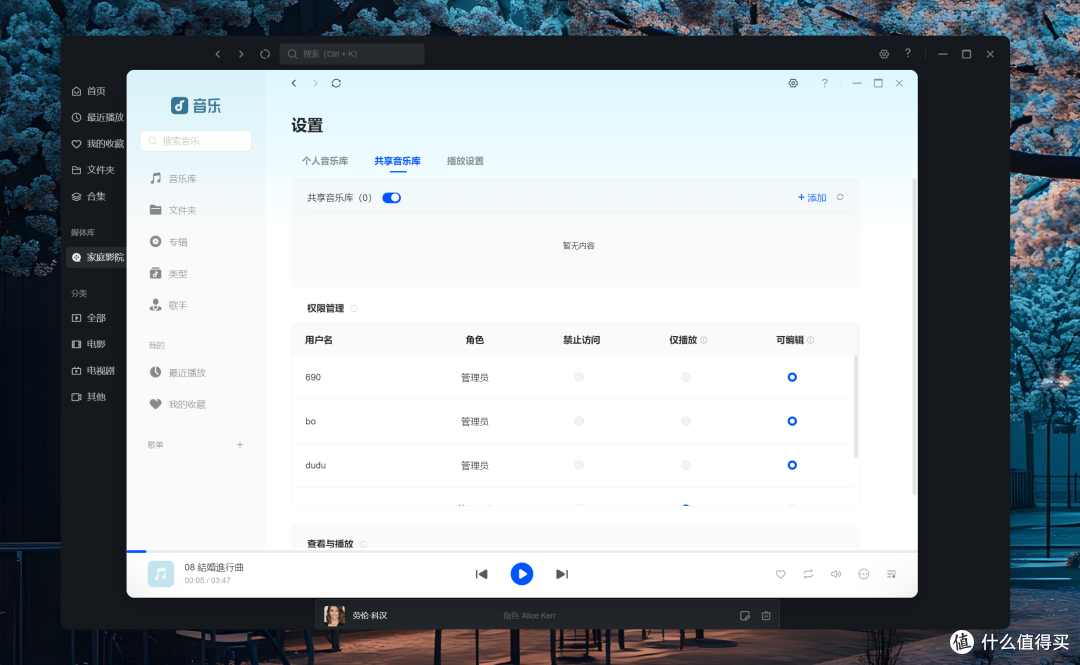
Task: Select 禁止访问 for user bo
Action: tap(579, 421)
